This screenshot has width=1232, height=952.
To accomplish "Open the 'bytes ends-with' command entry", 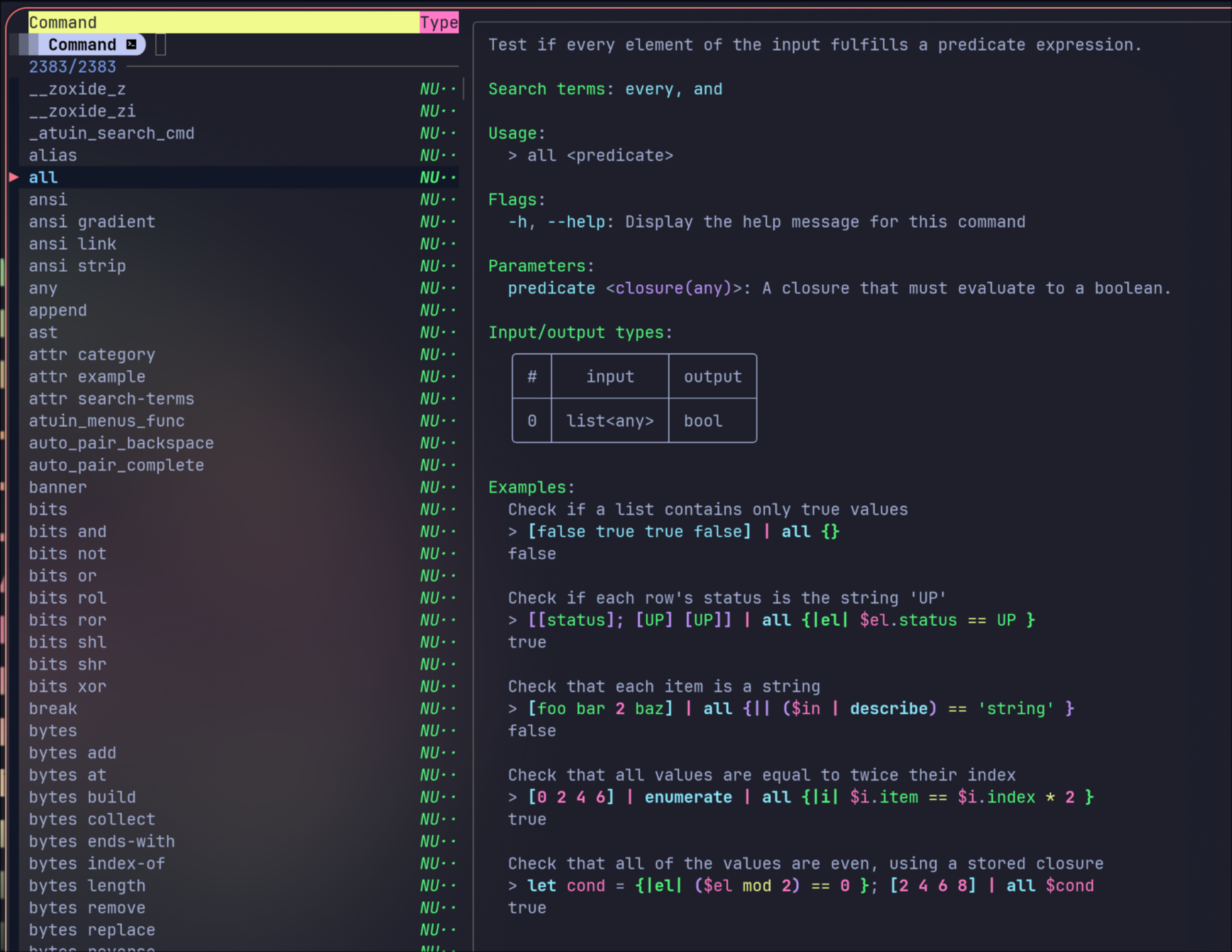I will tap(102, 841).
